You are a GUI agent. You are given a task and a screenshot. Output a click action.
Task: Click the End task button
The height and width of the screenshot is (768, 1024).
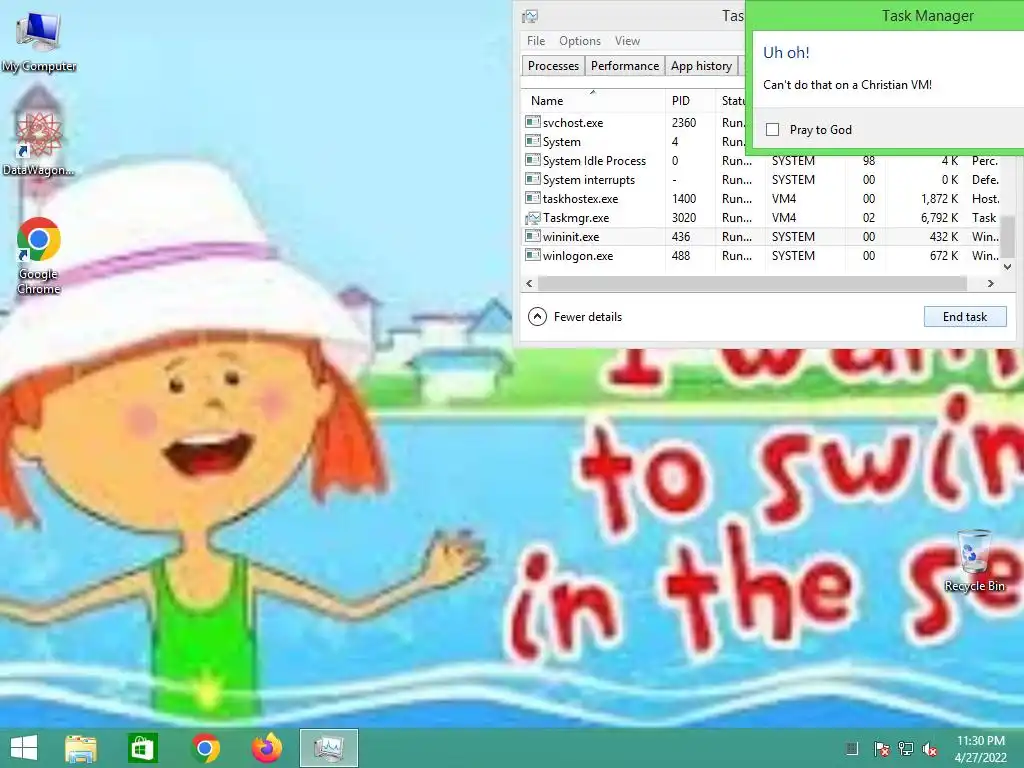coord(965,317)
